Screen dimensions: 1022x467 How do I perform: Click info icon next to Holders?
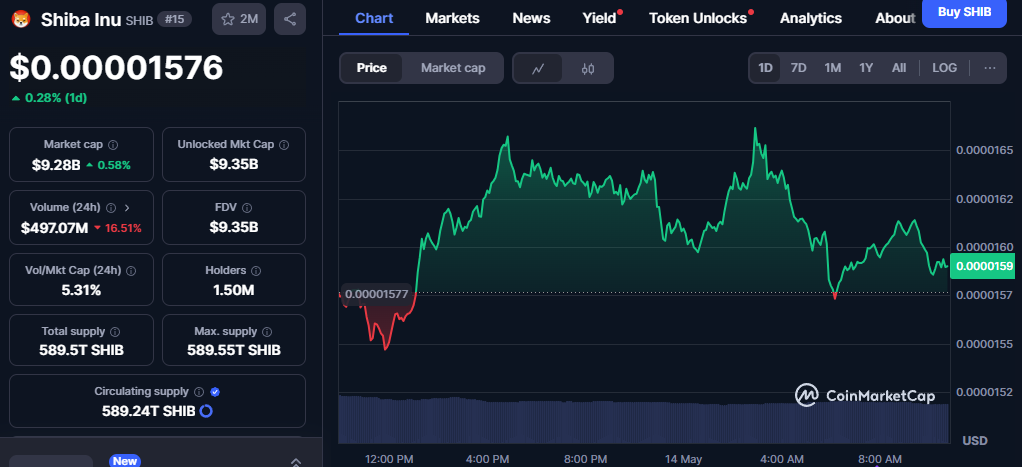pyautogui.click(x=256, y=270)
